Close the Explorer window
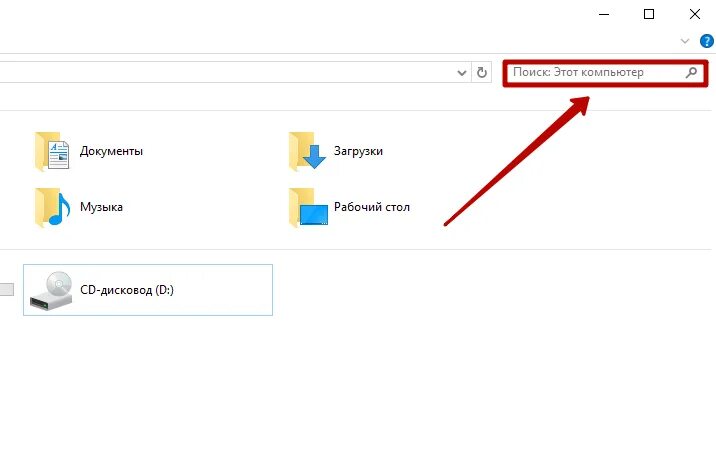This screenshot has width=716, height=454. tap(695, 15)
